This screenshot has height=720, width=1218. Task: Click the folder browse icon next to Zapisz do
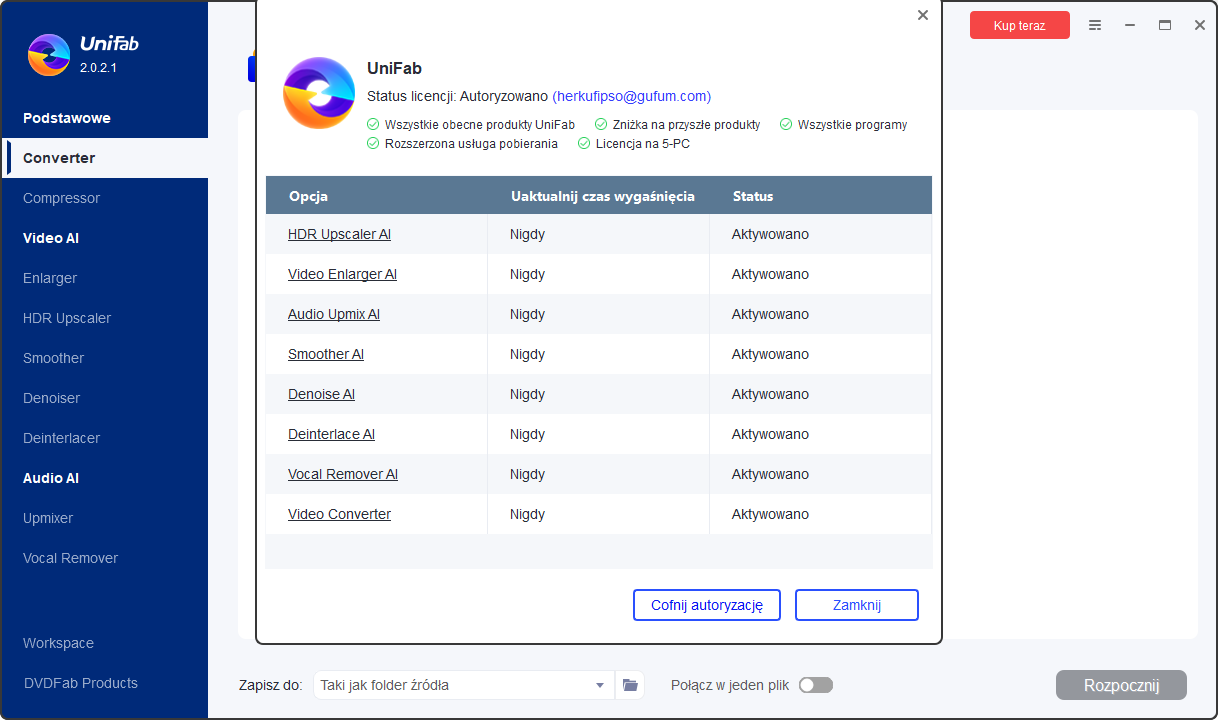(630, 685)
